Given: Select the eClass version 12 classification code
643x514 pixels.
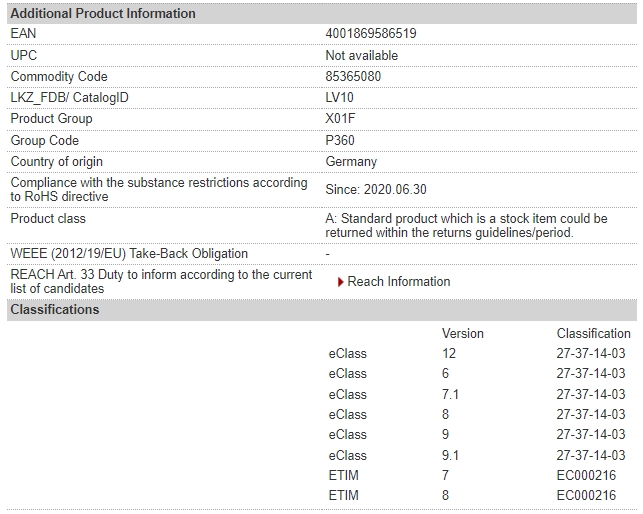Looking at the screenshot, I should click(591, 353).
